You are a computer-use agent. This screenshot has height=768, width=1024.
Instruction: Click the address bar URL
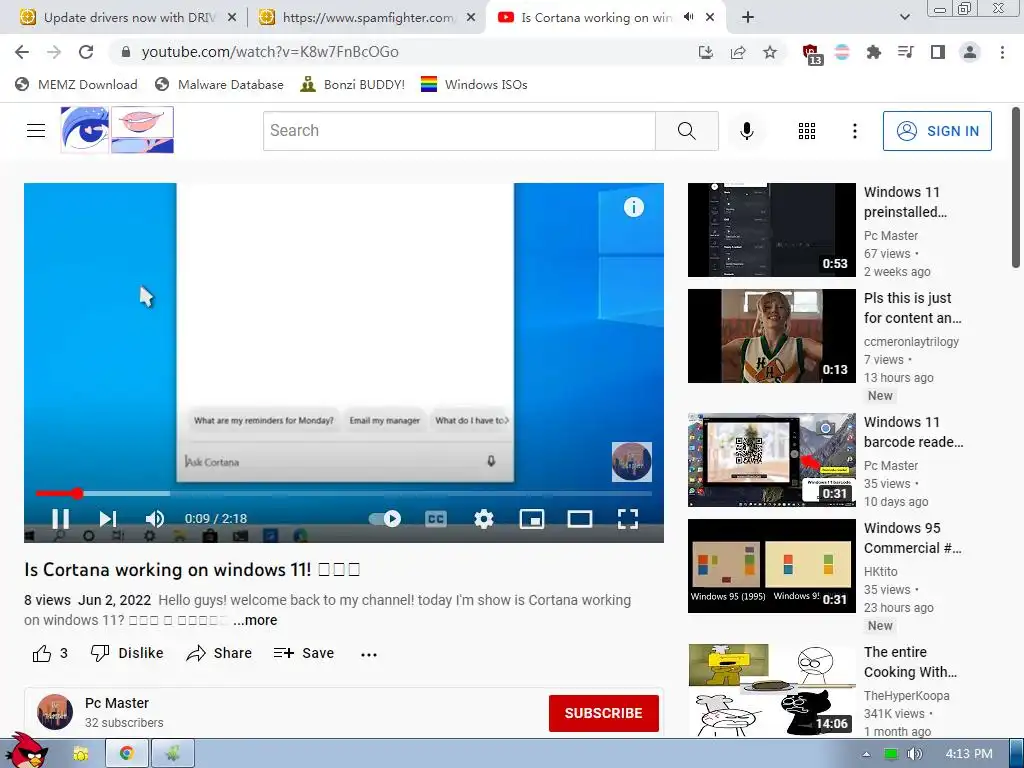(270, 52)
